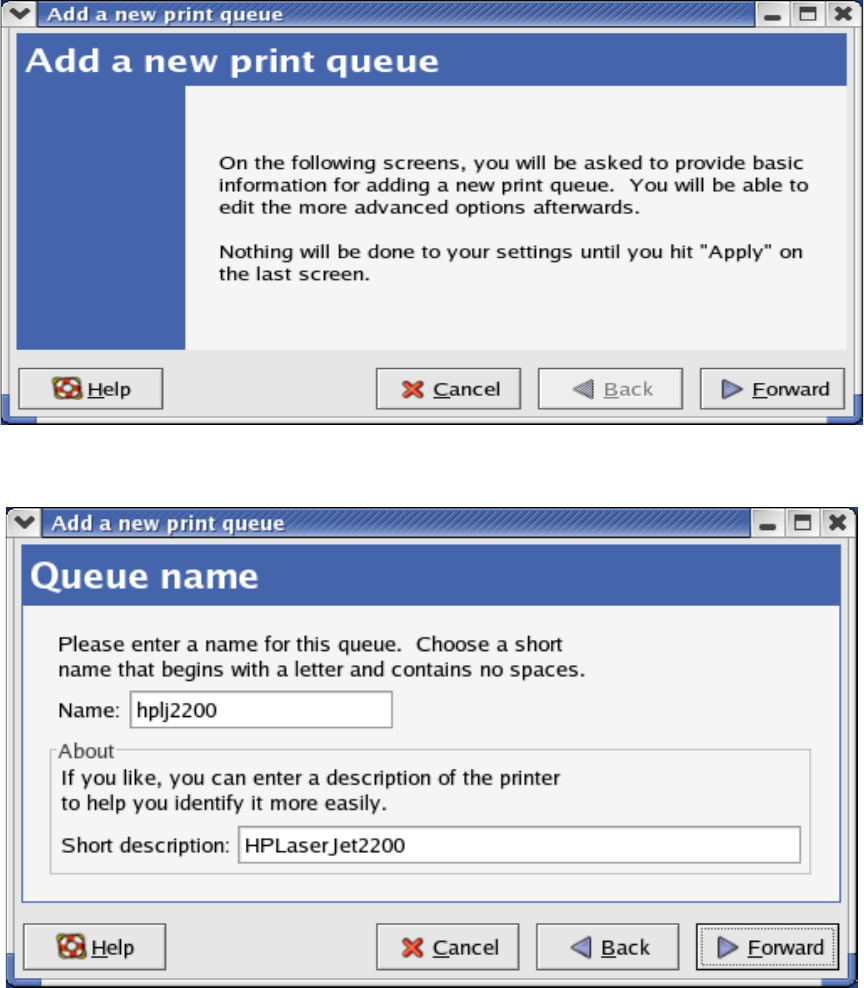Cancel the intro Add a new print queue dialog
The width and height of the screenshot is (864, 988).
448,389
